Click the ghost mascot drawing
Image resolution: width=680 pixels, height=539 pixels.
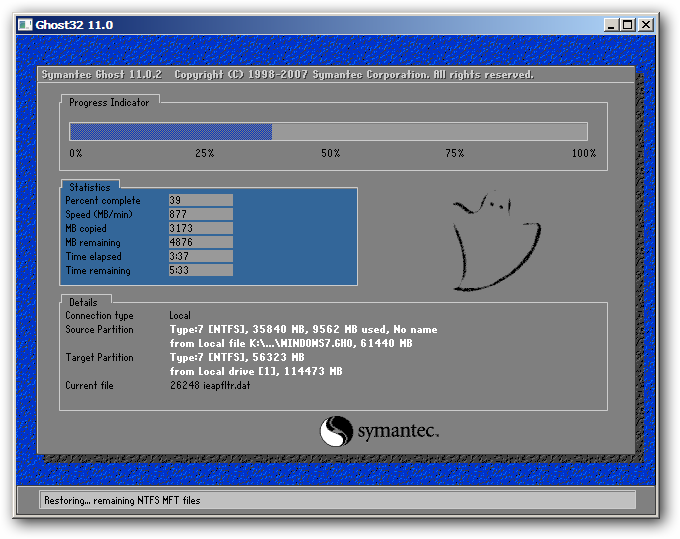pyautogui.click(x=497, y=241)
